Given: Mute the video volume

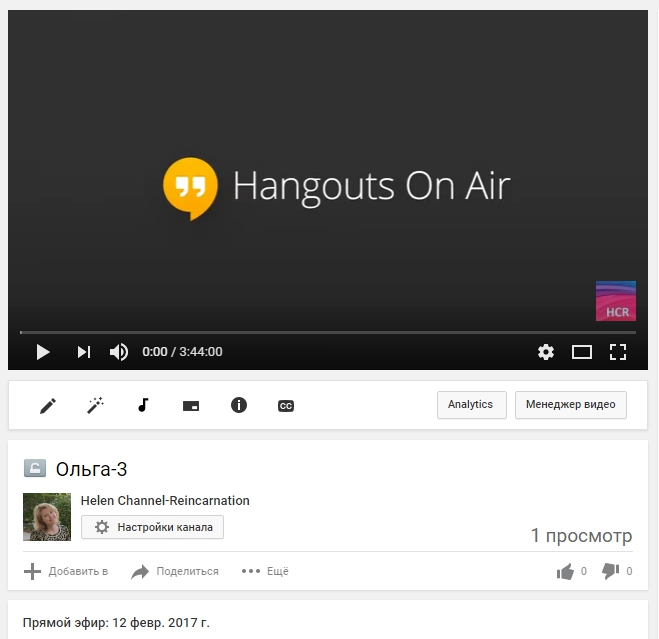Looking at the screenshot, I should [x=119, y=352].
